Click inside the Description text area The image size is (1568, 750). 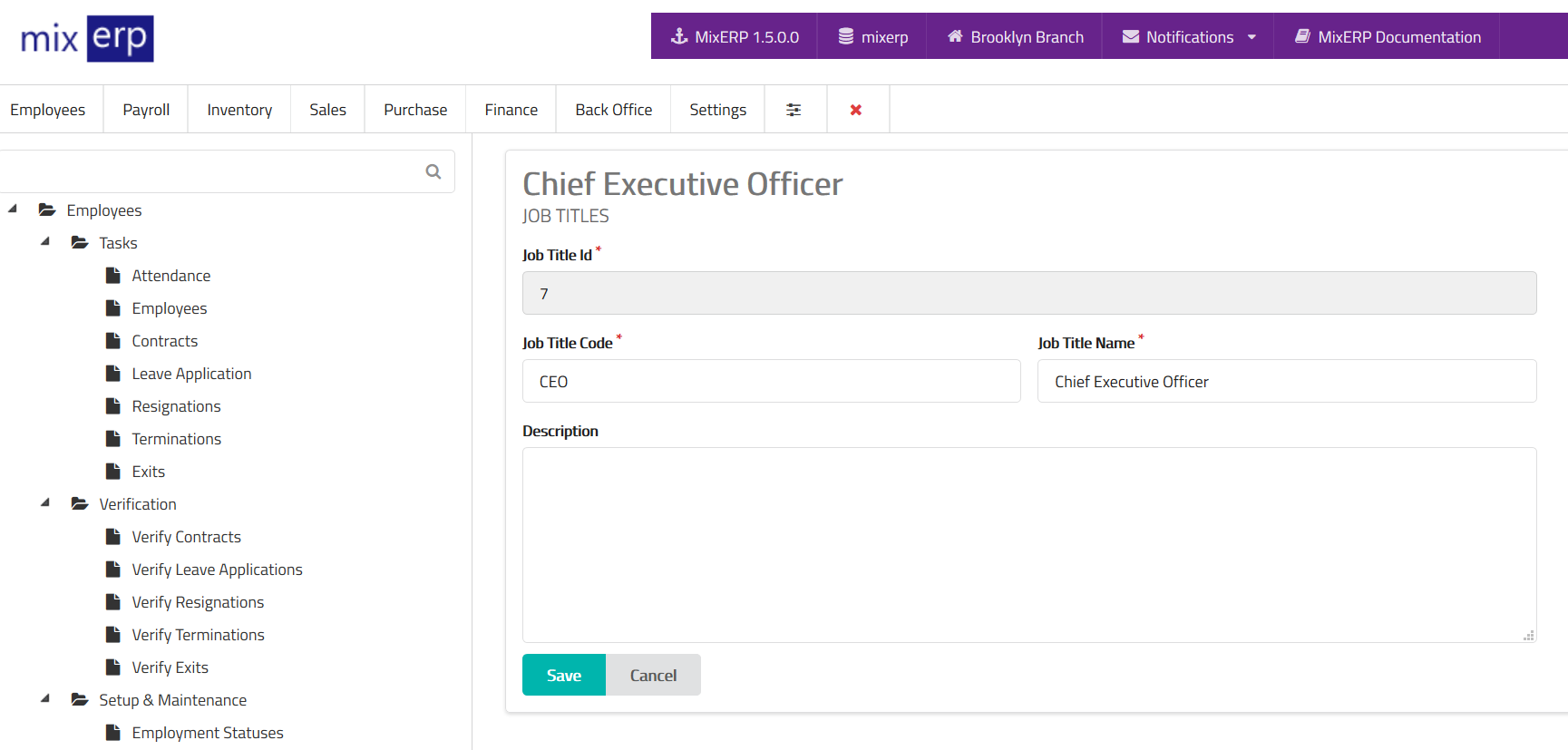pos(1028,544)
